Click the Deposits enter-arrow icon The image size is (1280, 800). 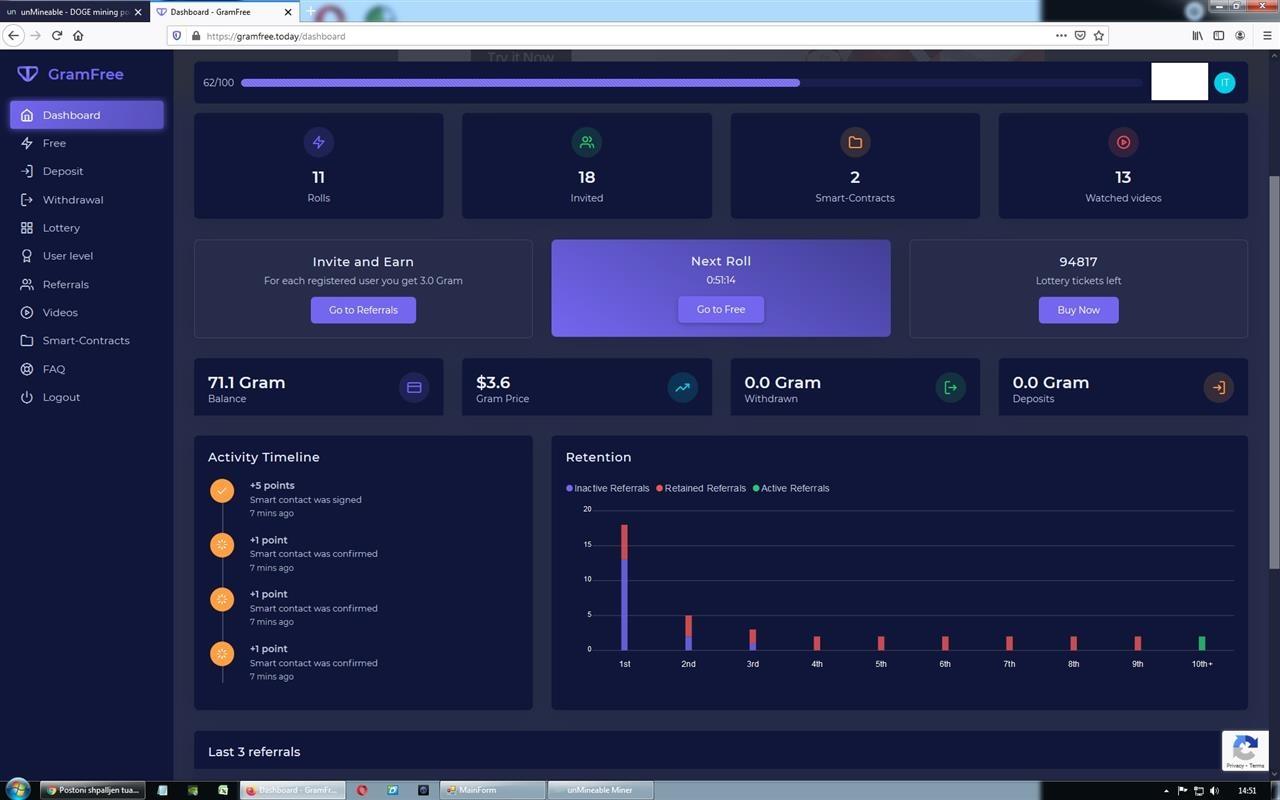point(1218,387)
